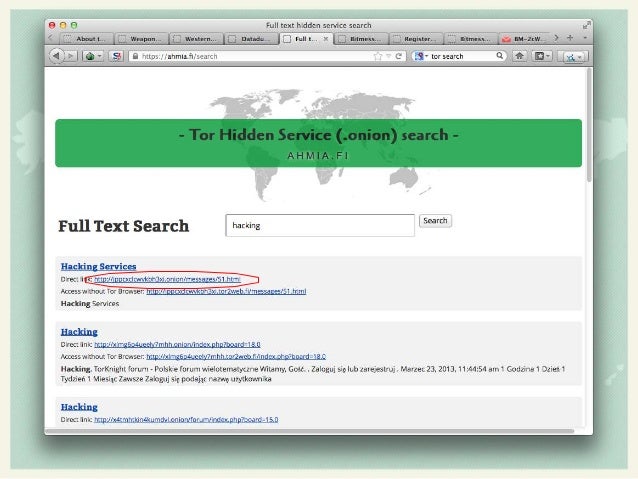Click 'Hacking Services' description text
The width and height of the screenshot is (638, 479).
(x=90, y=304)
